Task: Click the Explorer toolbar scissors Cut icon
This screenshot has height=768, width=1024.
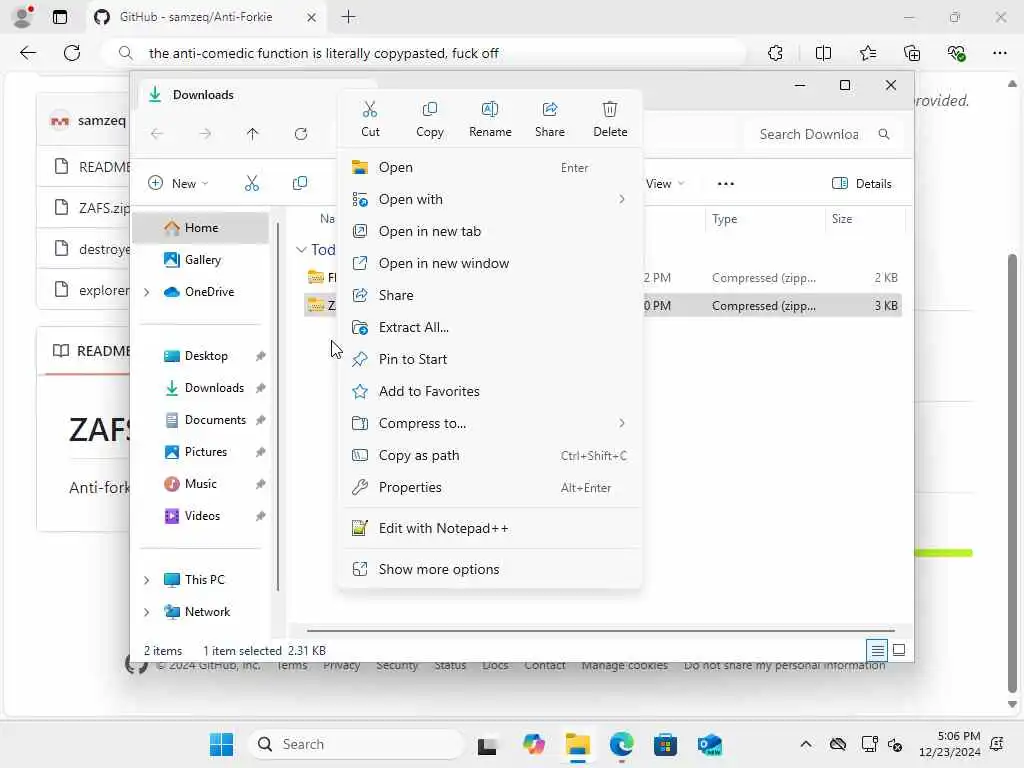Action: point(251,184)
